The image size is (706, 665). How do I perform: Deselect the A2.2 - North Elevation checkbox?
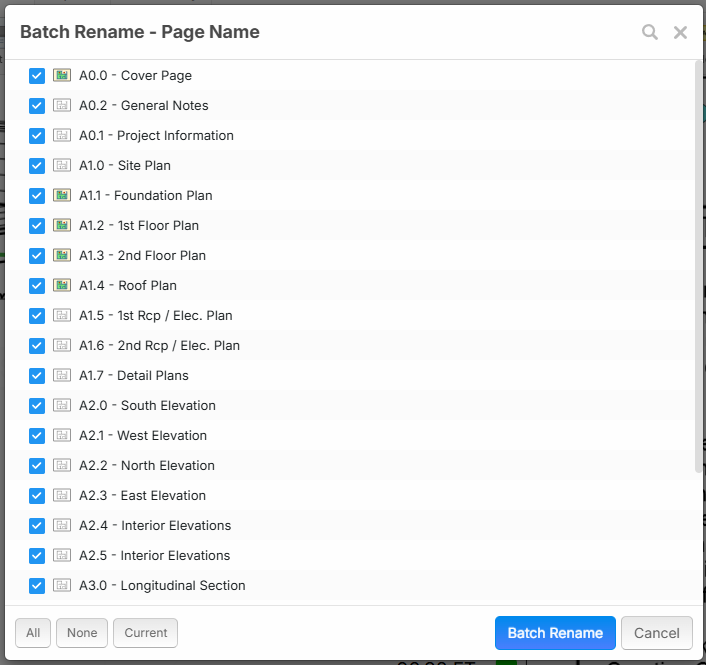tap(37, 466)
